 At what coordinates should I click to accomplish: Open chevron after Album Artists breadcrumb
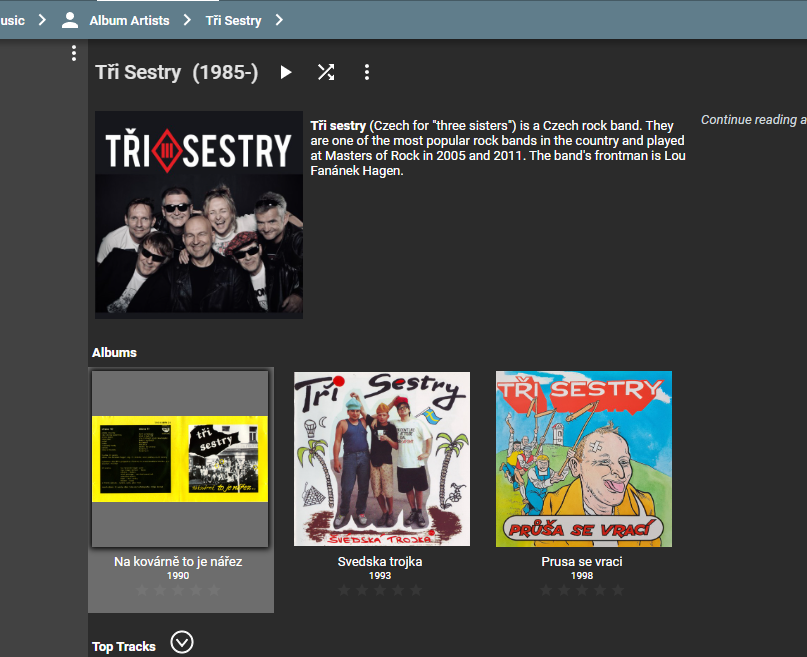pyautogui.click(x=187, y=20)
